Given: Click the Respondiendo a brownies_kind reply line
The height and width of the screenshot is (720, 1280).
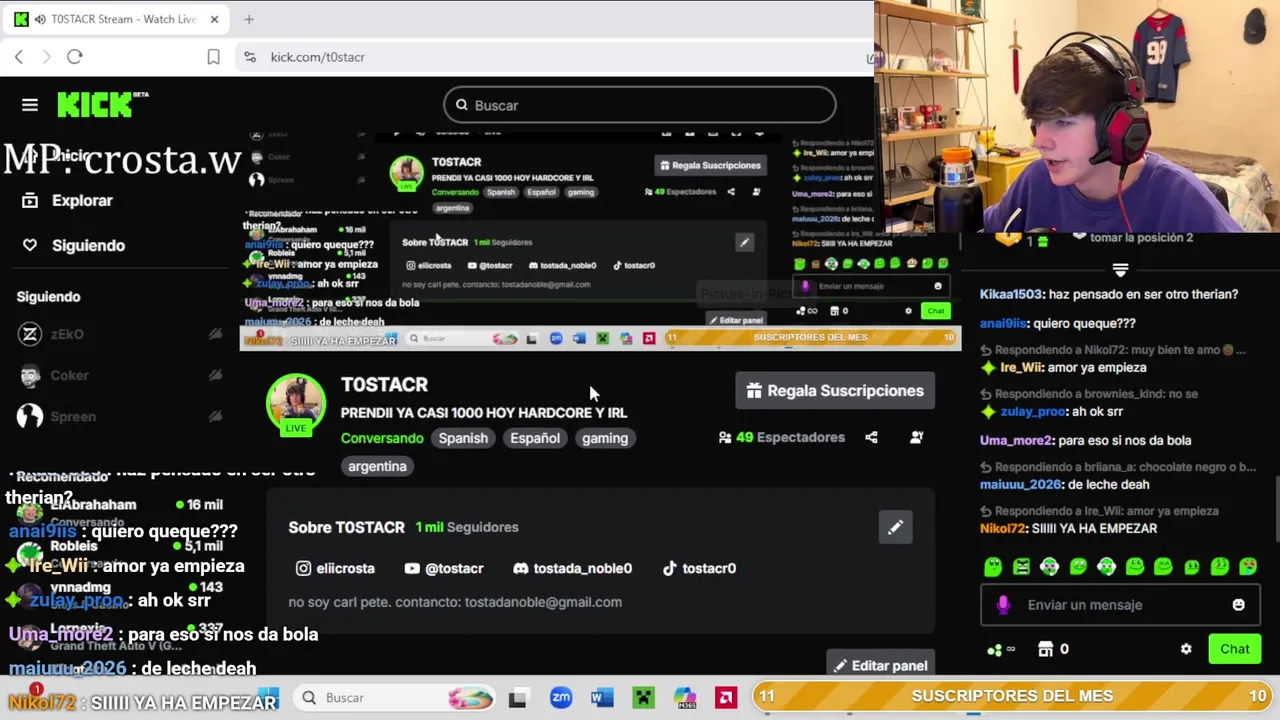Looking at the screenshot, I should point(1088,394).
